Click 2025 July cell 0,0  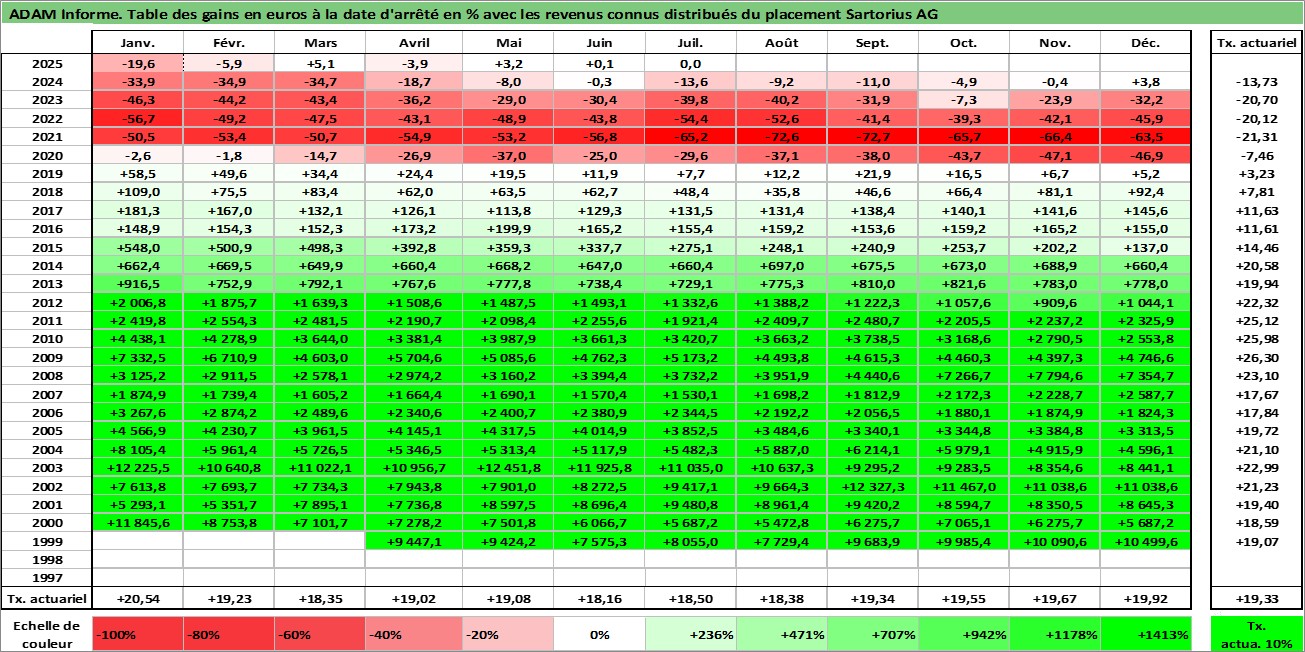pos(690,63)
